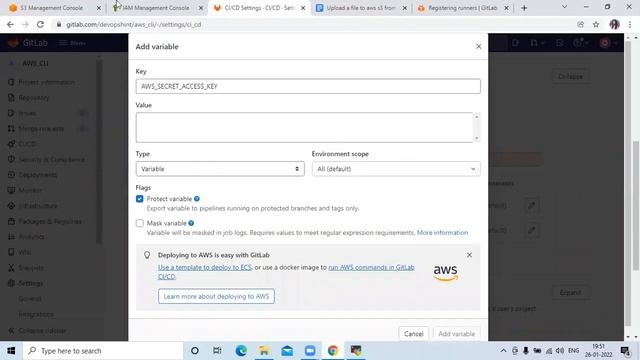Viewport: 640px width, 360px height.
Task: Open Use a template to deploy to ECS link
Action: (x=204, y=267)
